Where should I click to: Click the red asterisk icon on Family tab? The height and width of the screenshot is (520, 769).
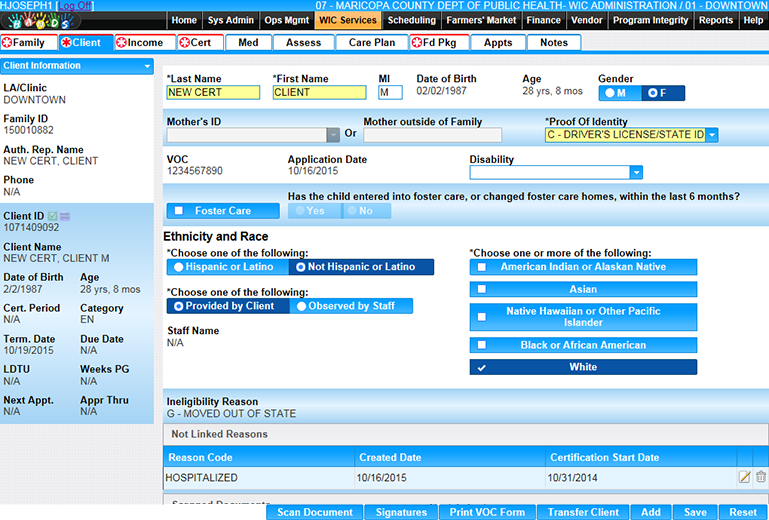[x=8, y=43]
